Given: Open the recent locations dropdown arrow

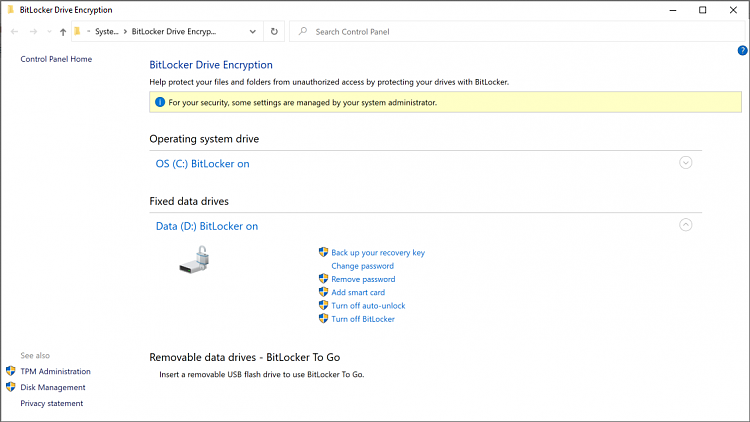Looking at the screenshot, I should 49,32.
